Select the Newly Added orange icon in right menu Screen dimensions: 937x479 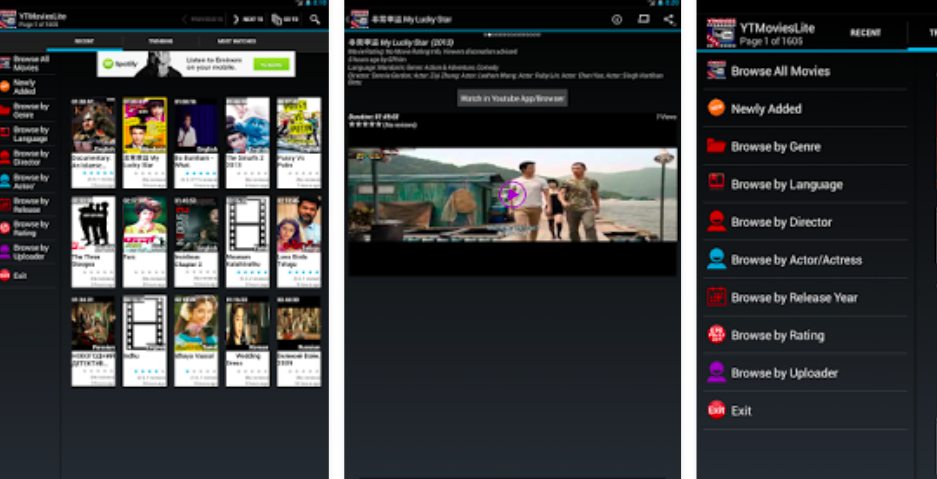coord(716,108)
